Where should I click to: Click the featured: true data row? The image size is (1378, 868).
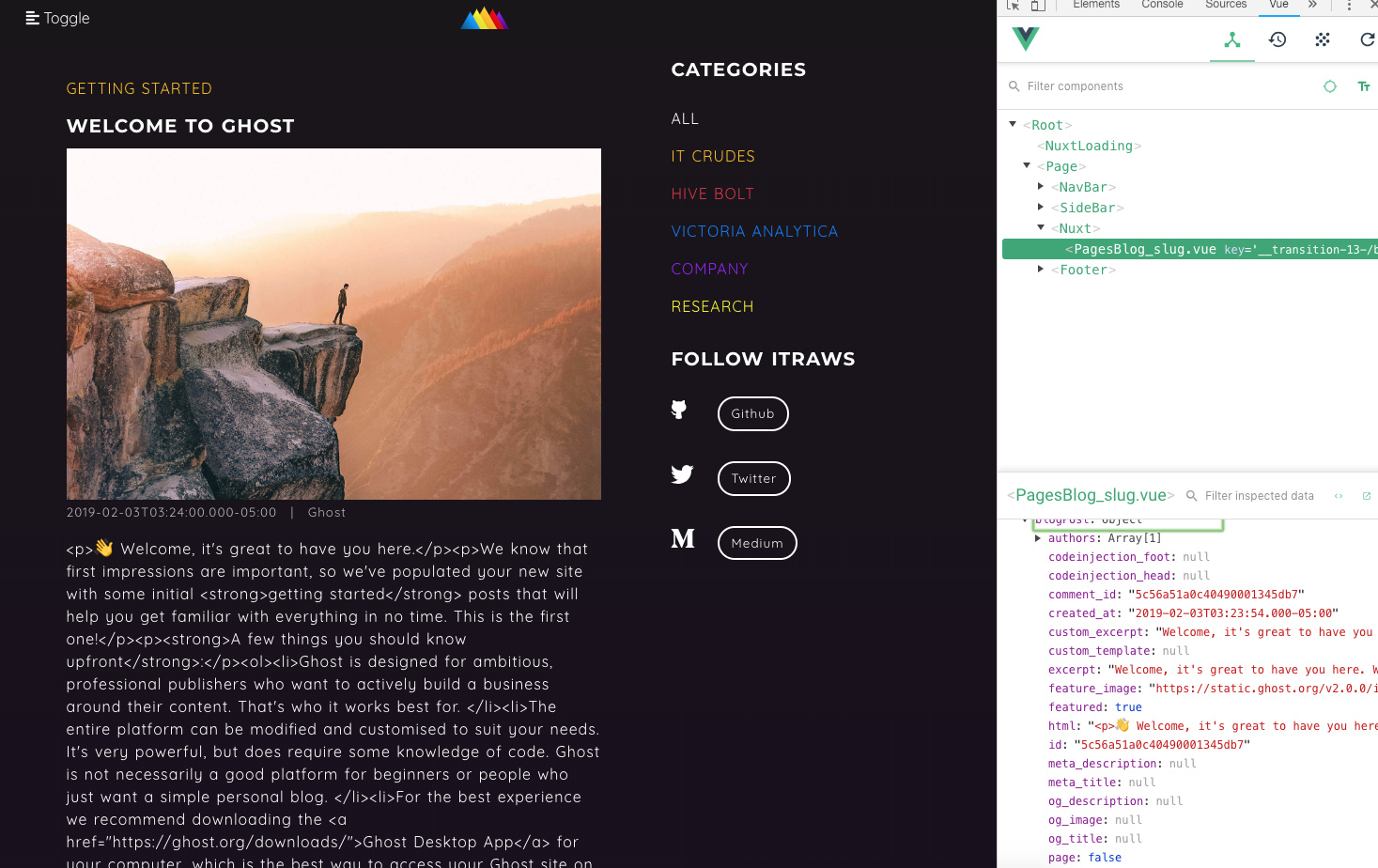(1095, 707)
